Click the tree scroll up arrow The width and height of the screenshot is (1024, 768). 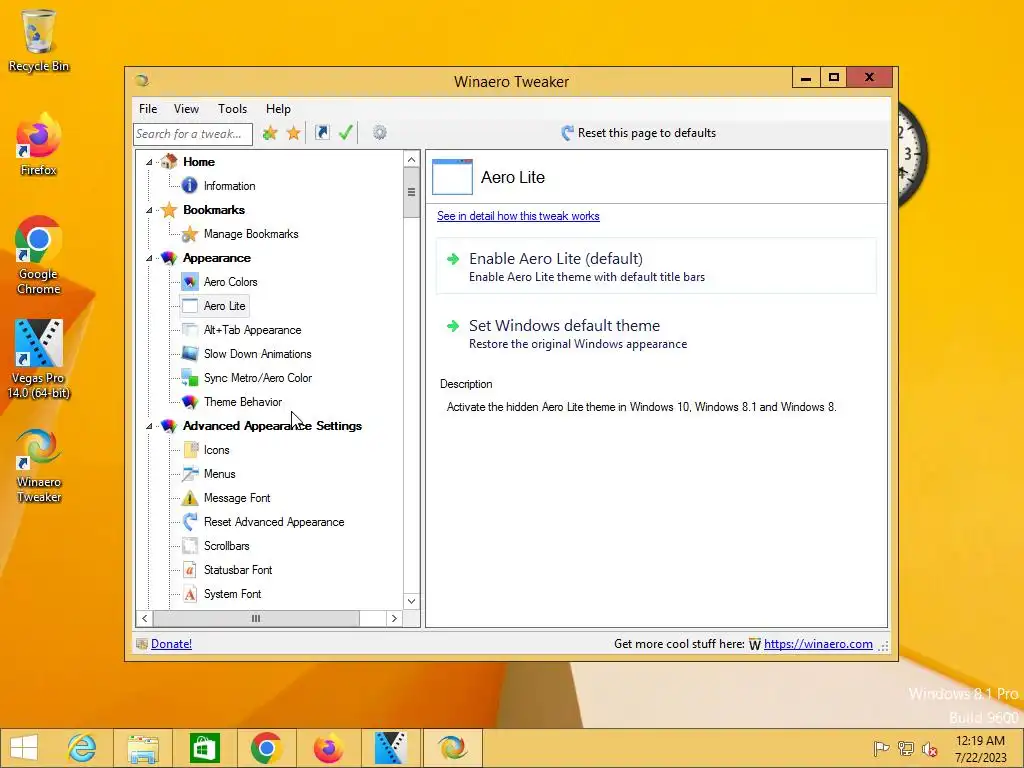[411, 159]
